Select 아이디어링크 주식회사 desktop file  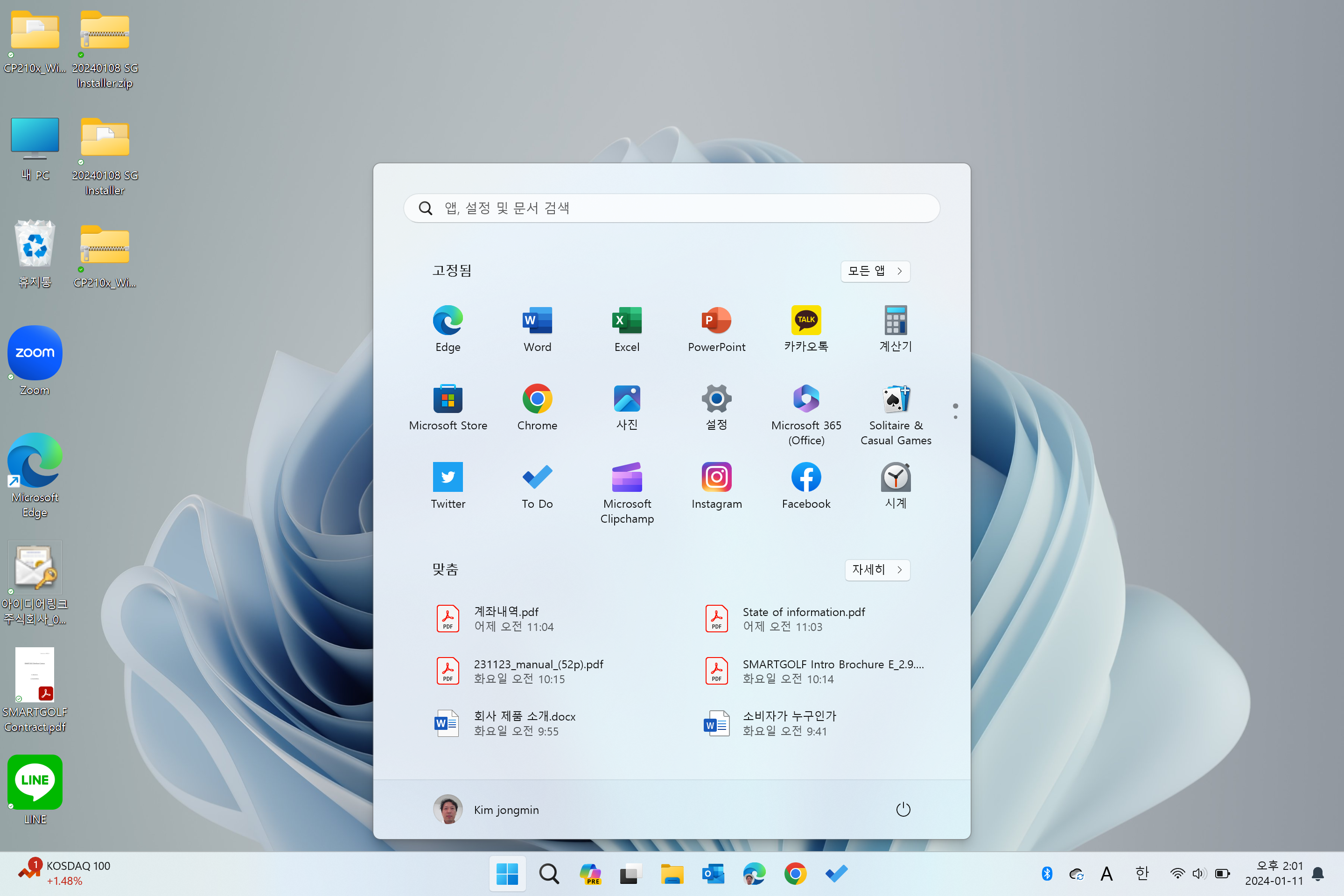pyautogui.click(x=35, y=583)
